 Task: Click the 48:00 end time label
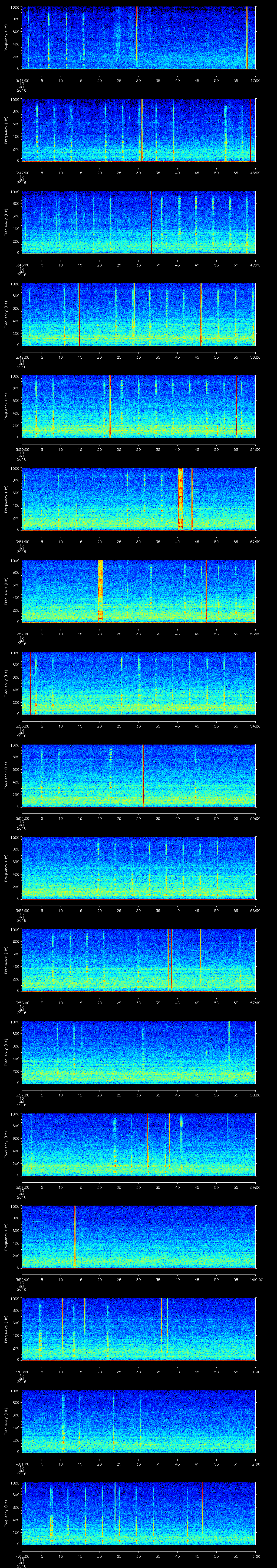click(x=256, y=173)
